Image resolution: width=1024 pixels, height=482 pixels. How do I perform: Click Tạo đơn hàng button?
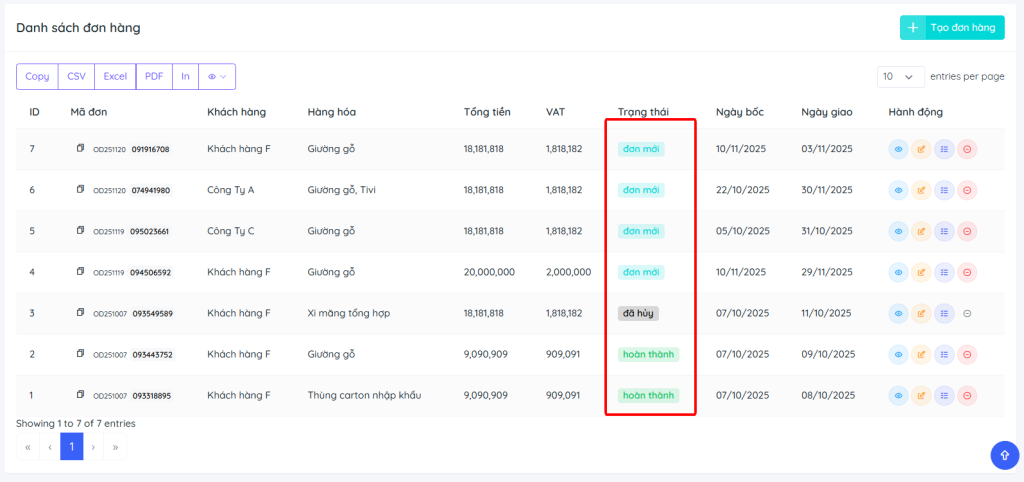pos(952,28)
